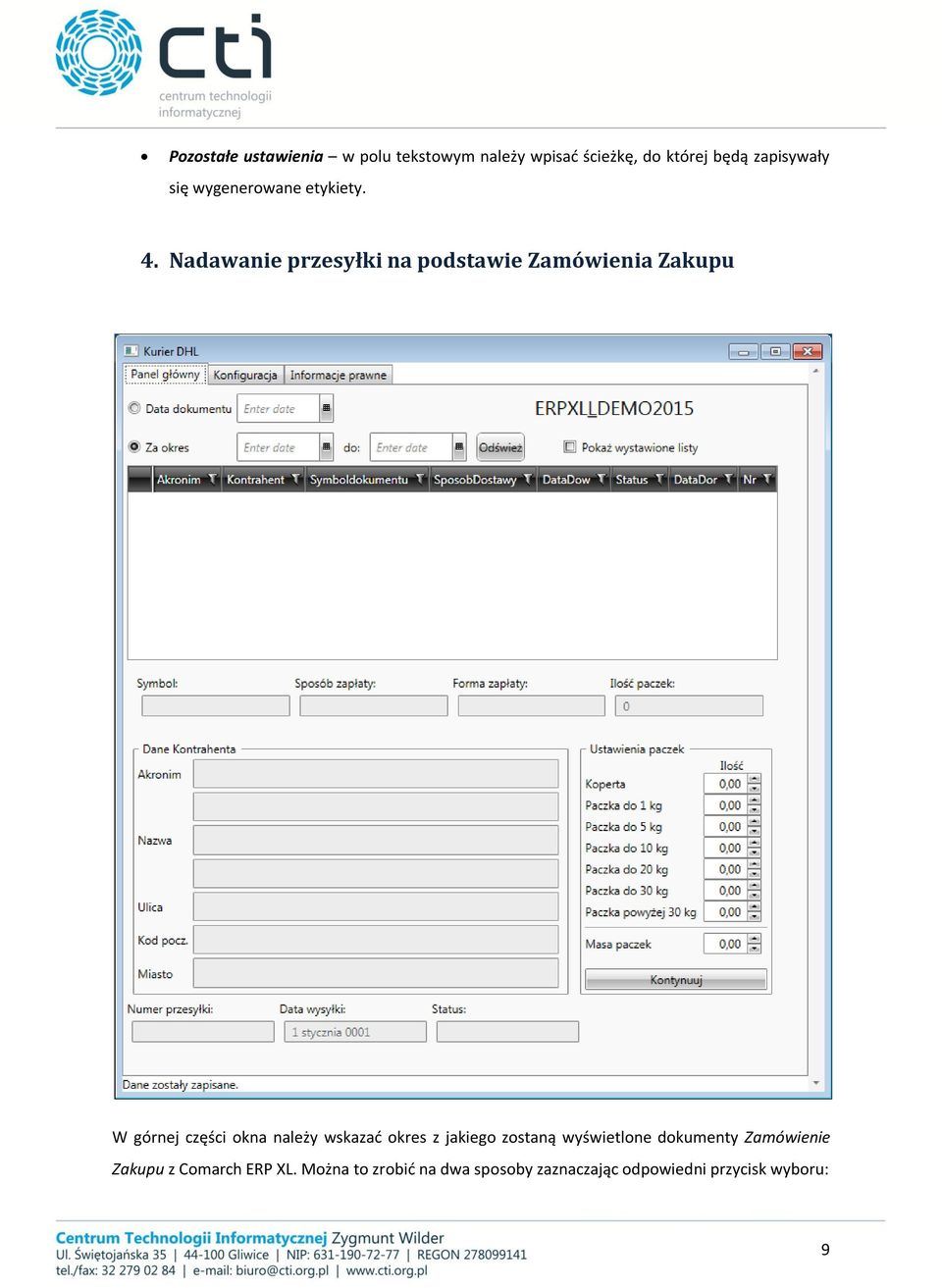Click the filter icon on Kontrahent column
942x1288 pixels.
(295, 480)
